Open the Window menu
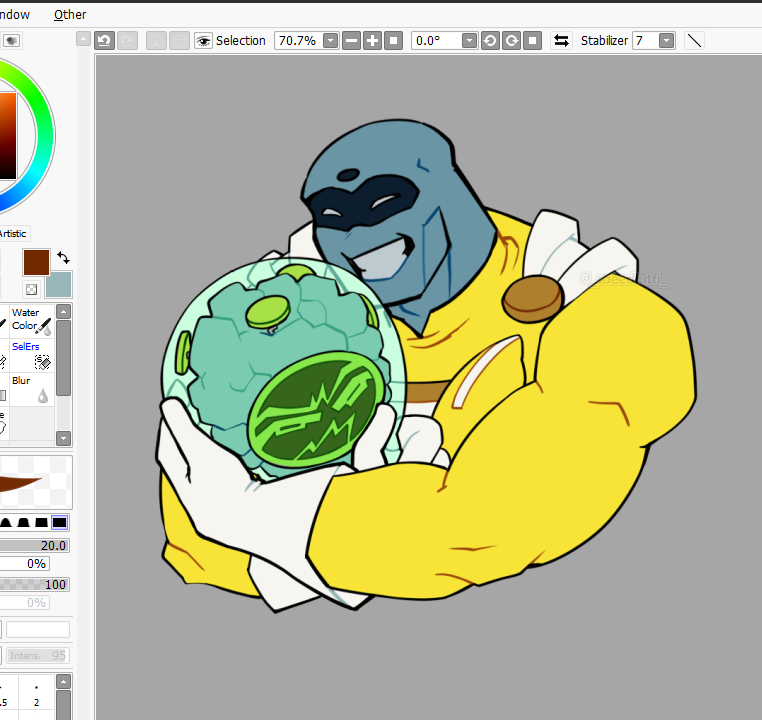This screenshot has height=720, width=762. 15,15
